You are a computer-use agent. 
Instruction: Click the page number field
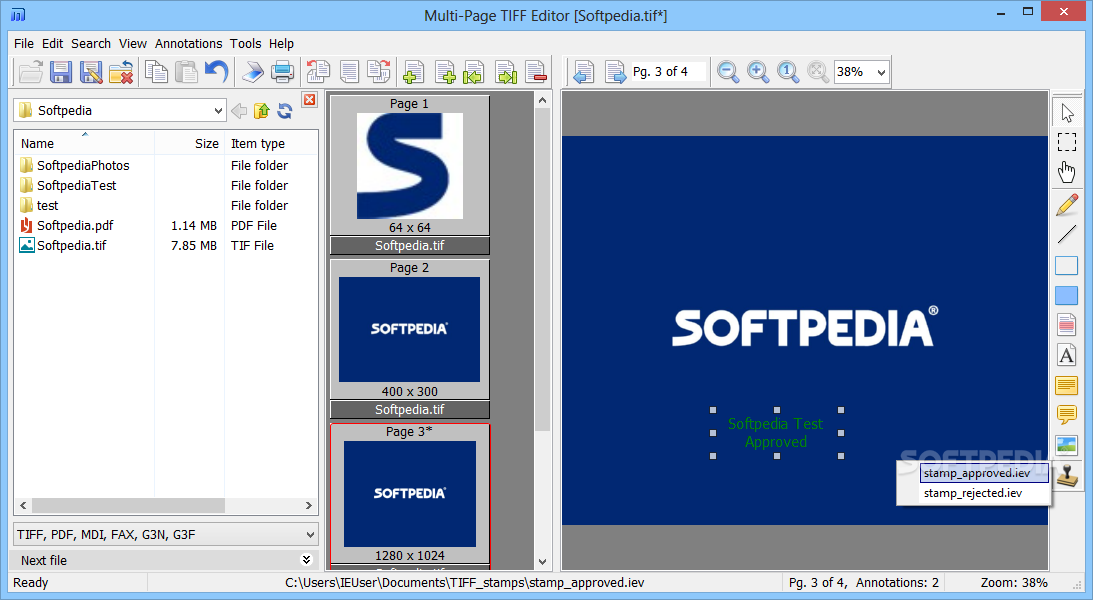tap(668, 72)
